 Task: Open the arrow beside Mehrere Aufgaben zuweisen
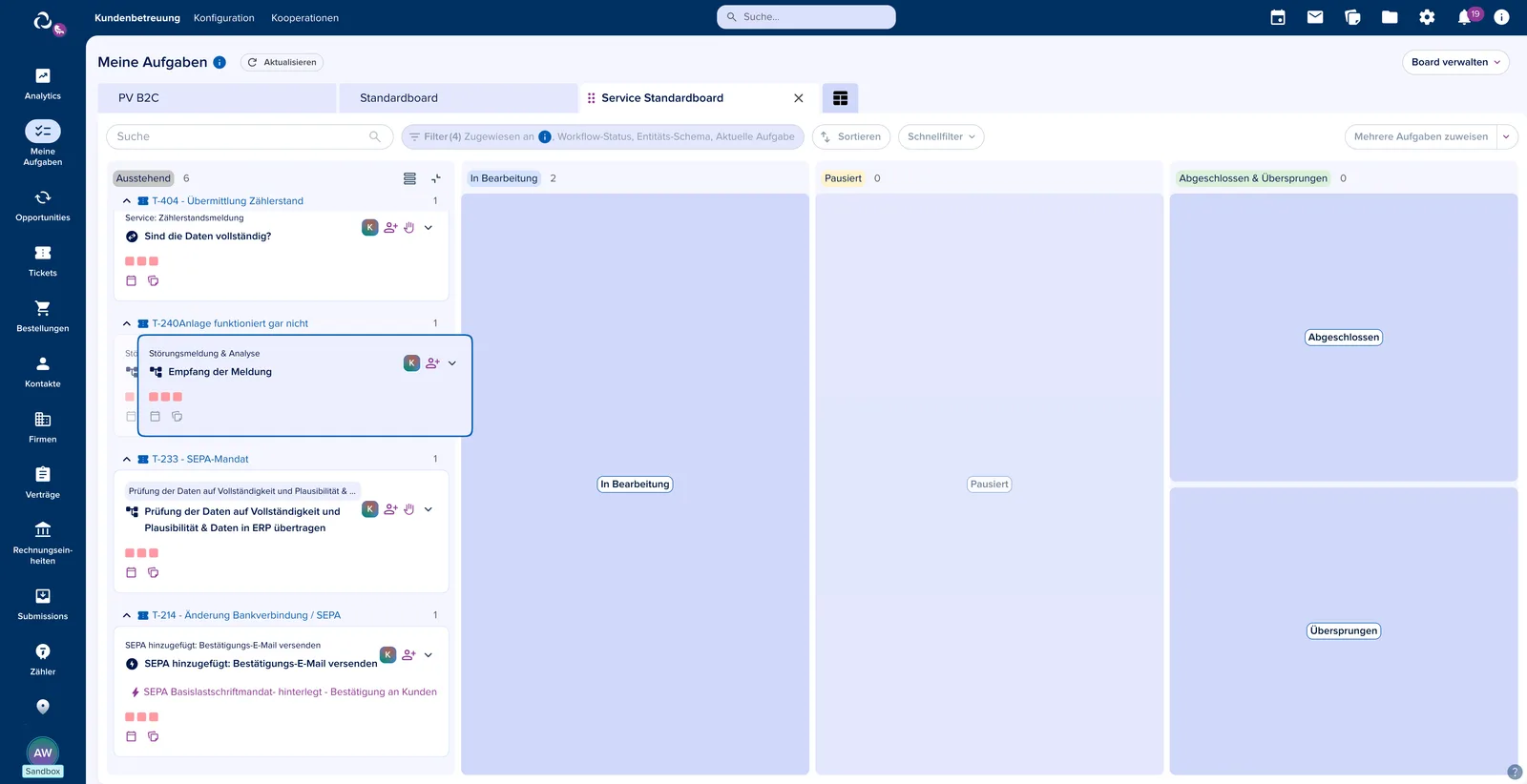1507,136
